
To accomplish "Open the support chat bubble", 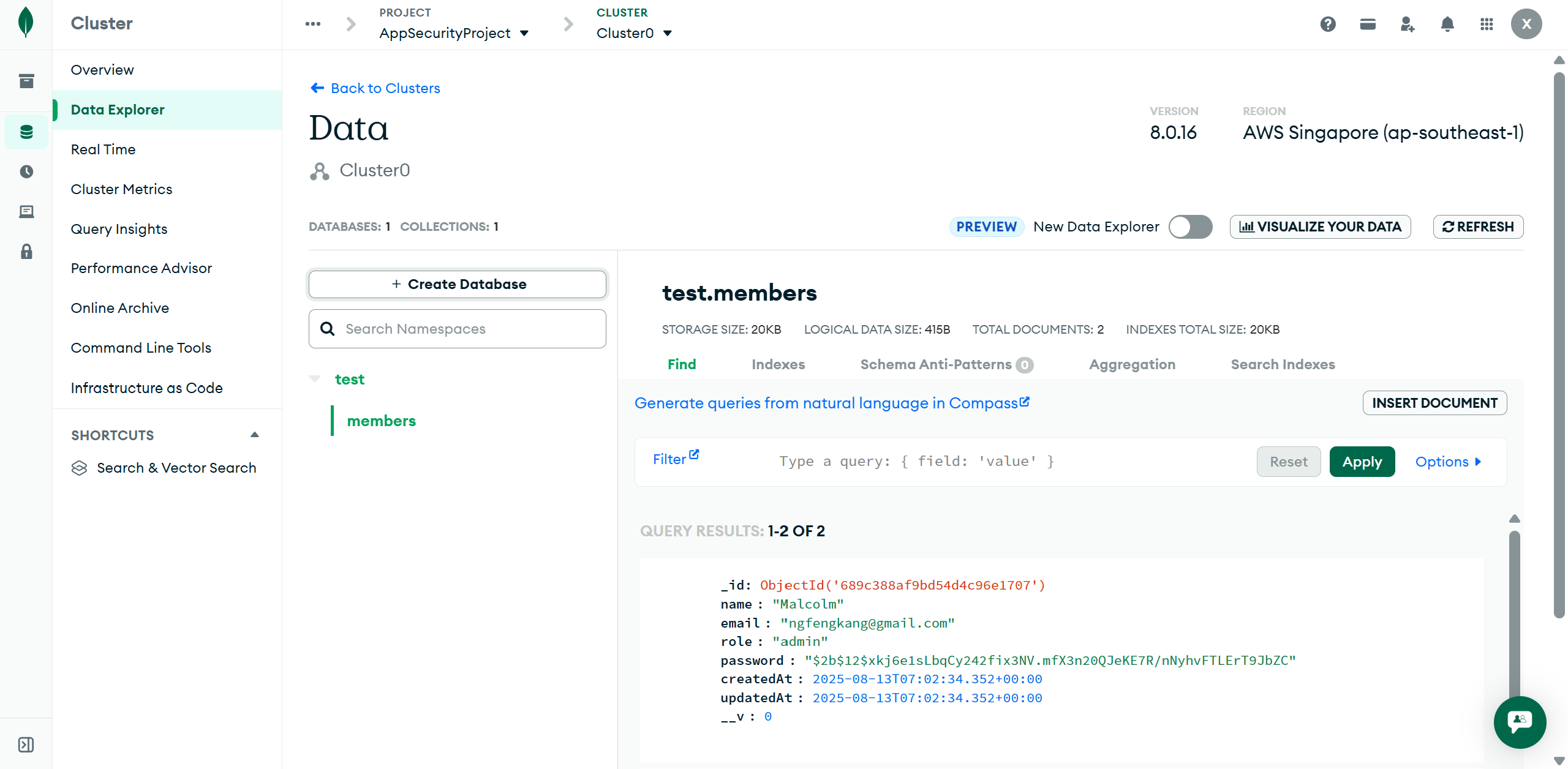I will click(x=1520, y=722).
